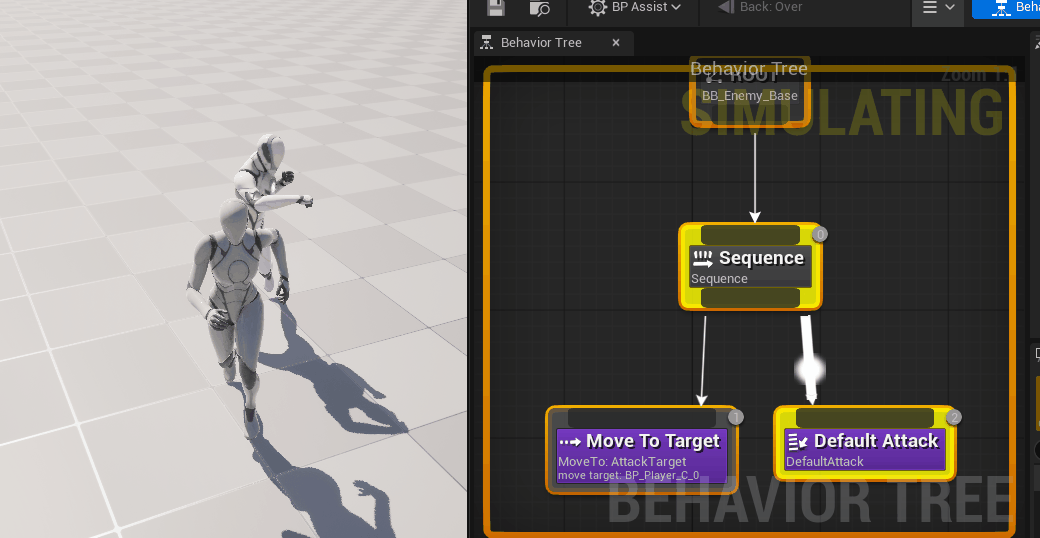Click the Browse to asset magnifier icon
Viewport: 1040px width, 538px height.
click(539, 8)
